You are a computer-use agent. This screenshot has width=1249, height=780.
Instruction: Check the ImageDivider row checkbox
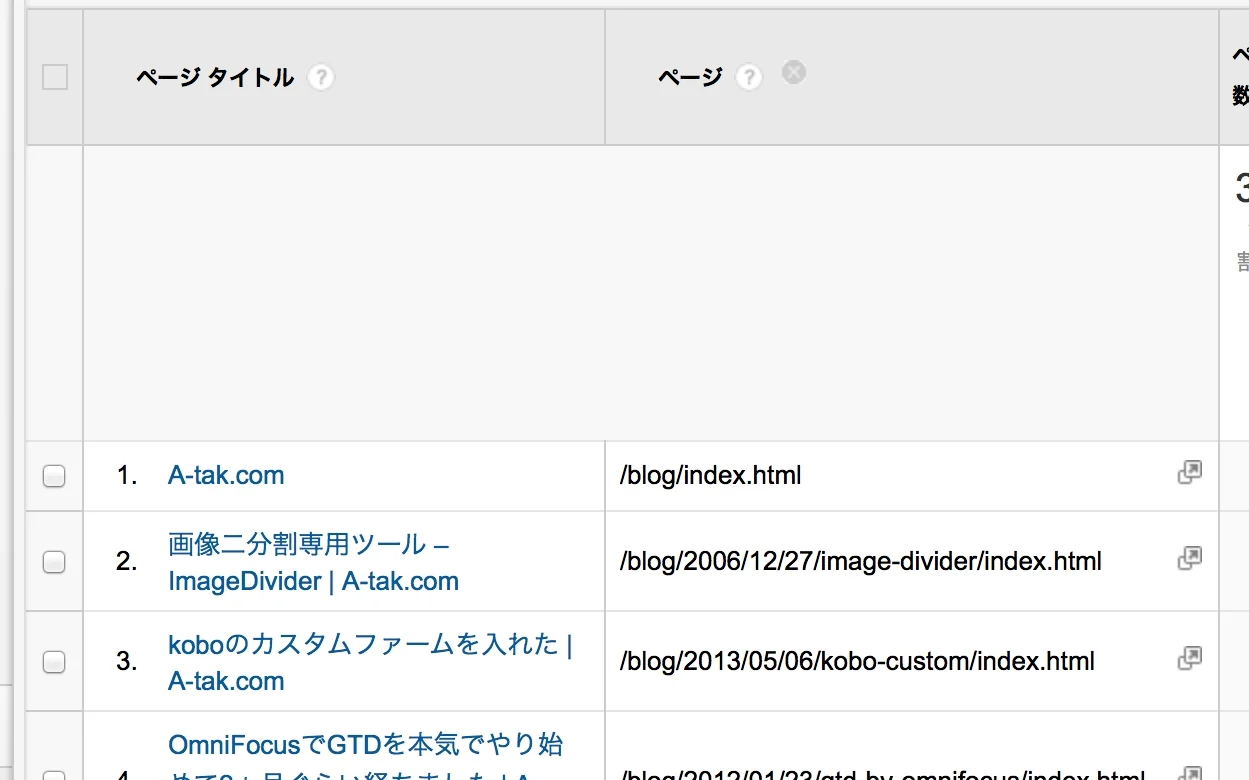54,562
